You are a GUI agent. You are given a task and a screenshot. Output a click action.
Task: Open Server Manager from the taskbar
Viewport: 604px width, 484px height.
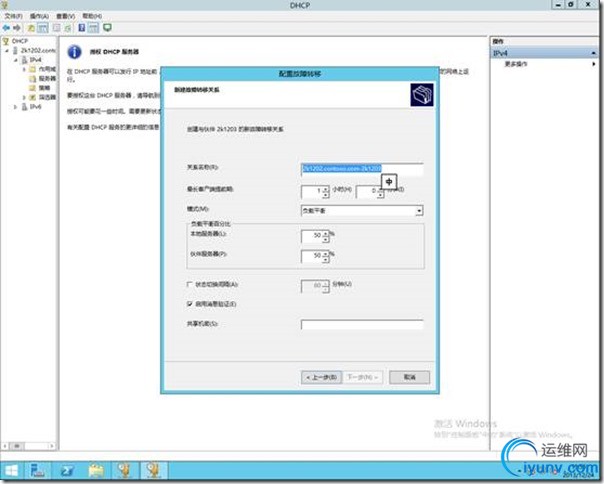pyautogui.click(x=37, y=471)
